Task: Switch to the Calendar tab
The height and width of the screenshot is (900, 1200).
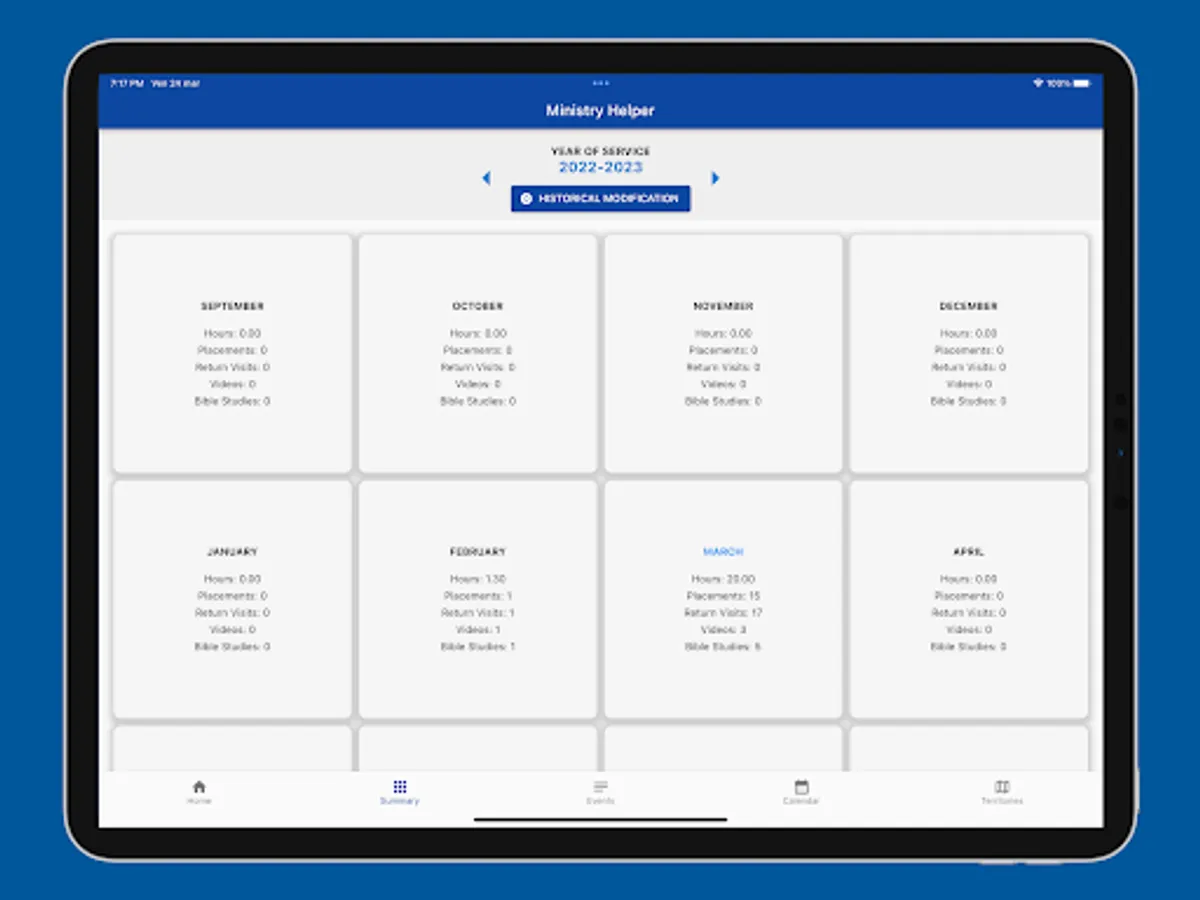Action: [801, 792]
